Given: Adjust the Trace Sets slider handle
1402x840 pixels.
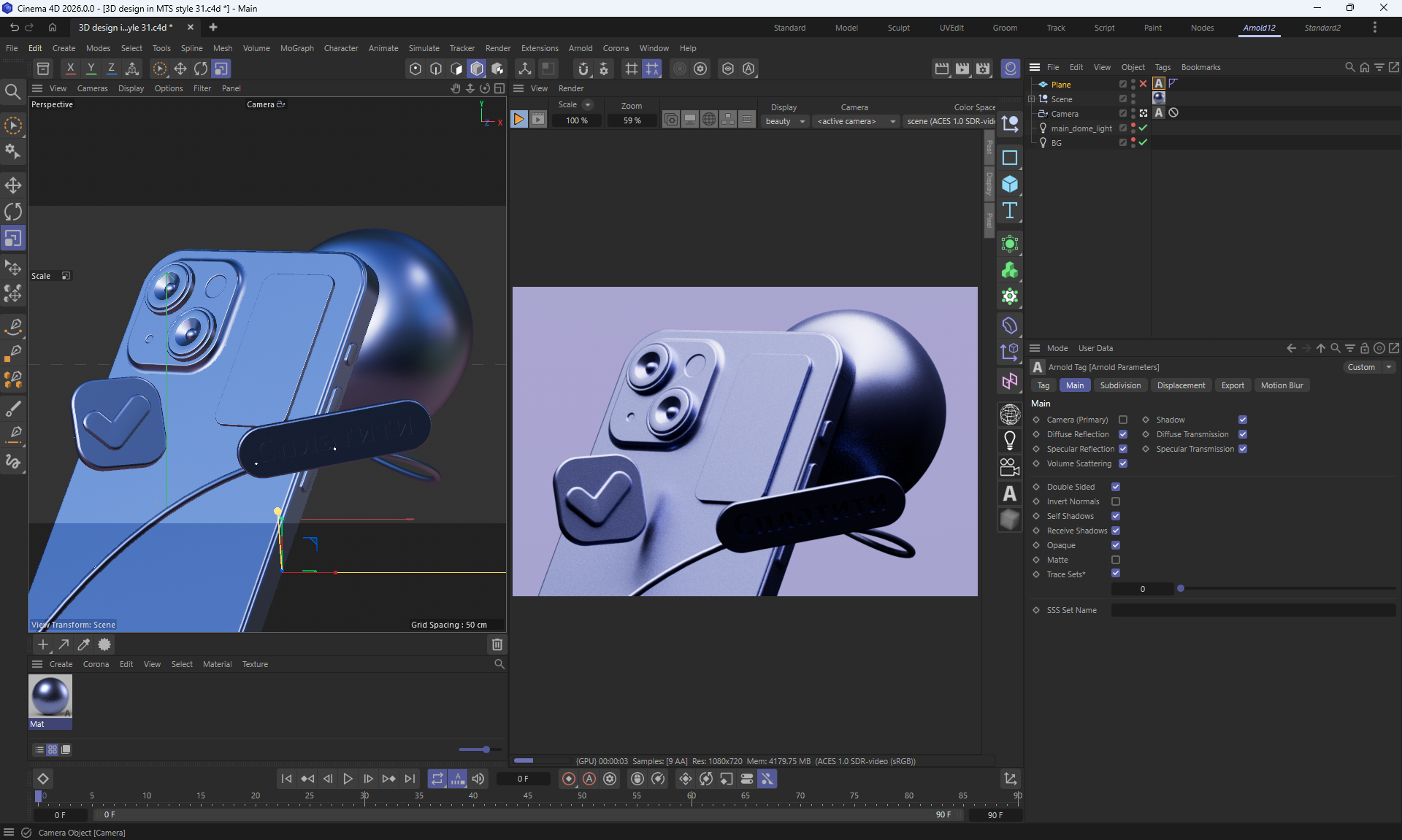Looking at the screenshot, I should 1180,588.
